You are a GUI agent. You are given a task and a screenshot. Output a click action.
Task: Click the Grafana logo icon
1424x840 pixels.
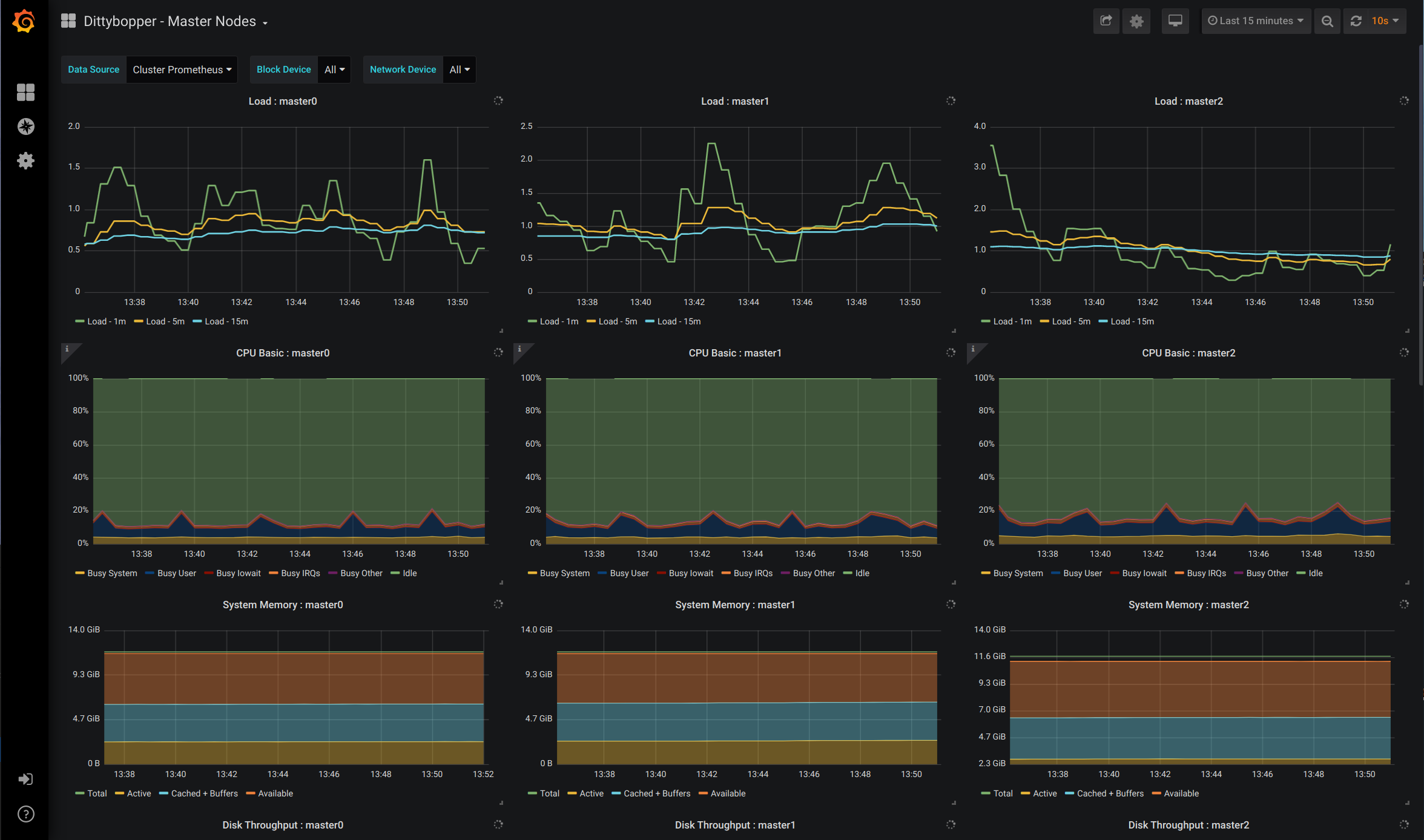[x=24, y=21]
